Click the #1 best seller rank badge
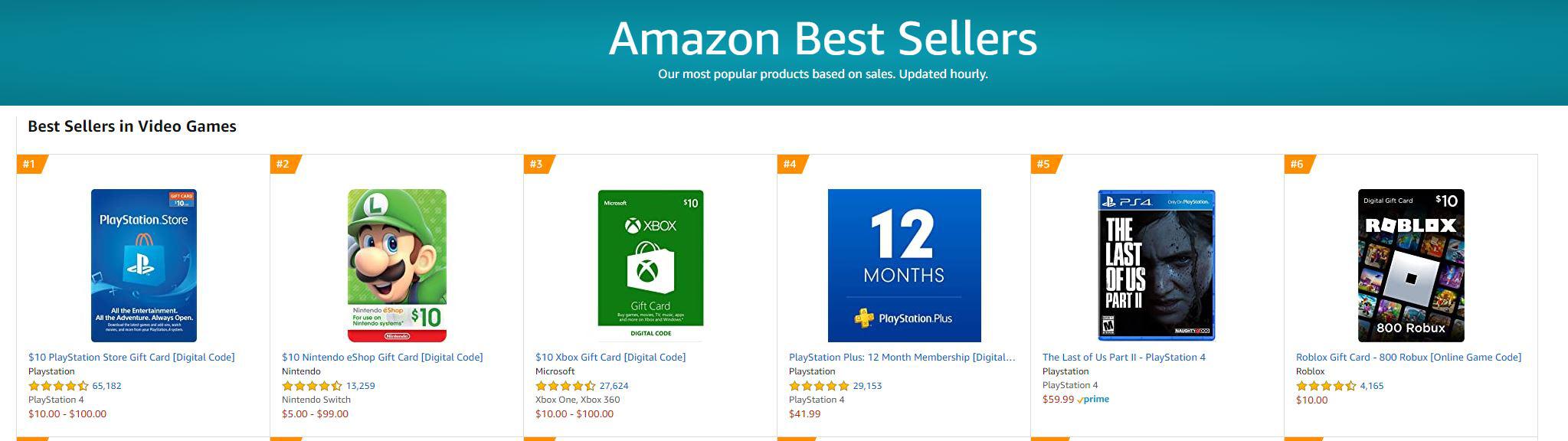The image size is (1568, 441). click(x=29, y=163)
